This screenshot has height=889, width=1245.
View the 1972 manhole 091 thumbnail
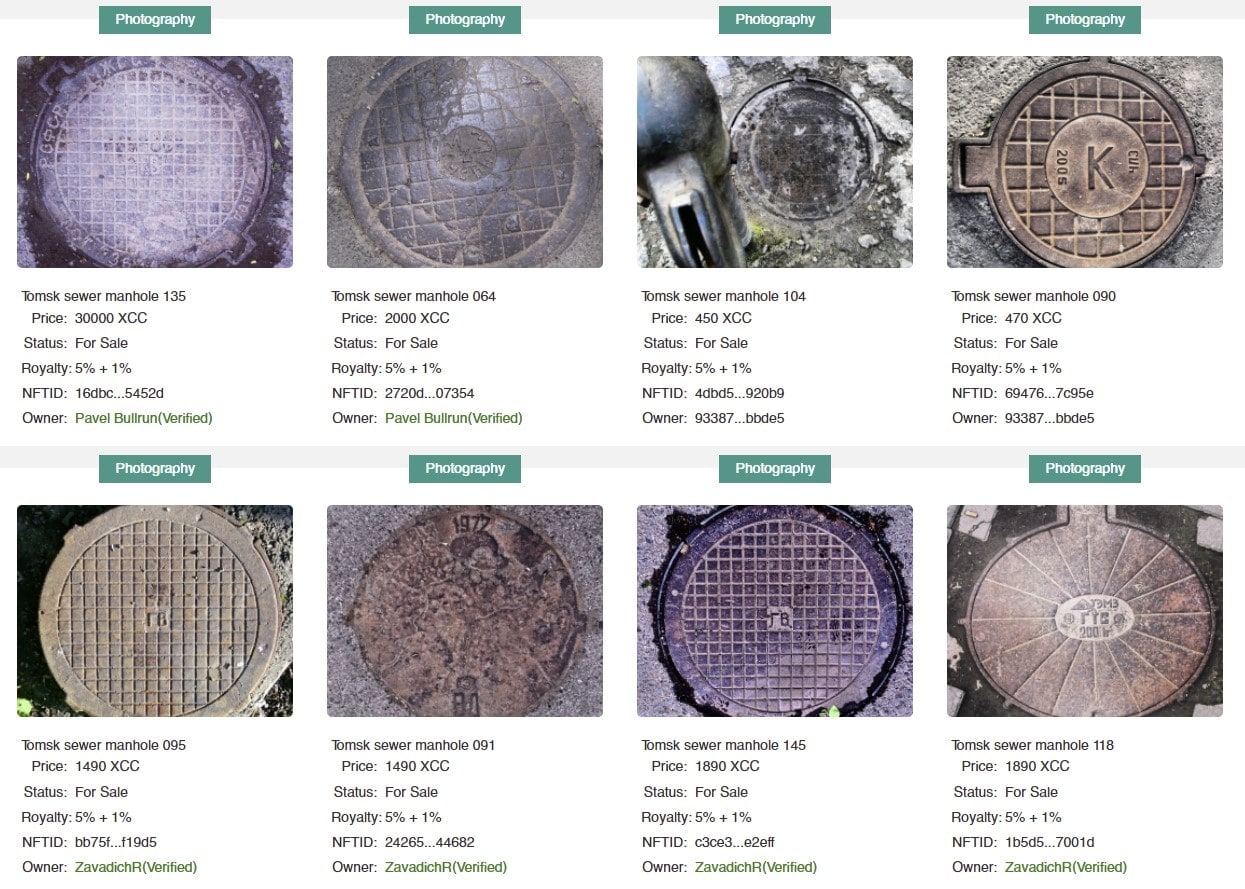(x=465, y=611)
